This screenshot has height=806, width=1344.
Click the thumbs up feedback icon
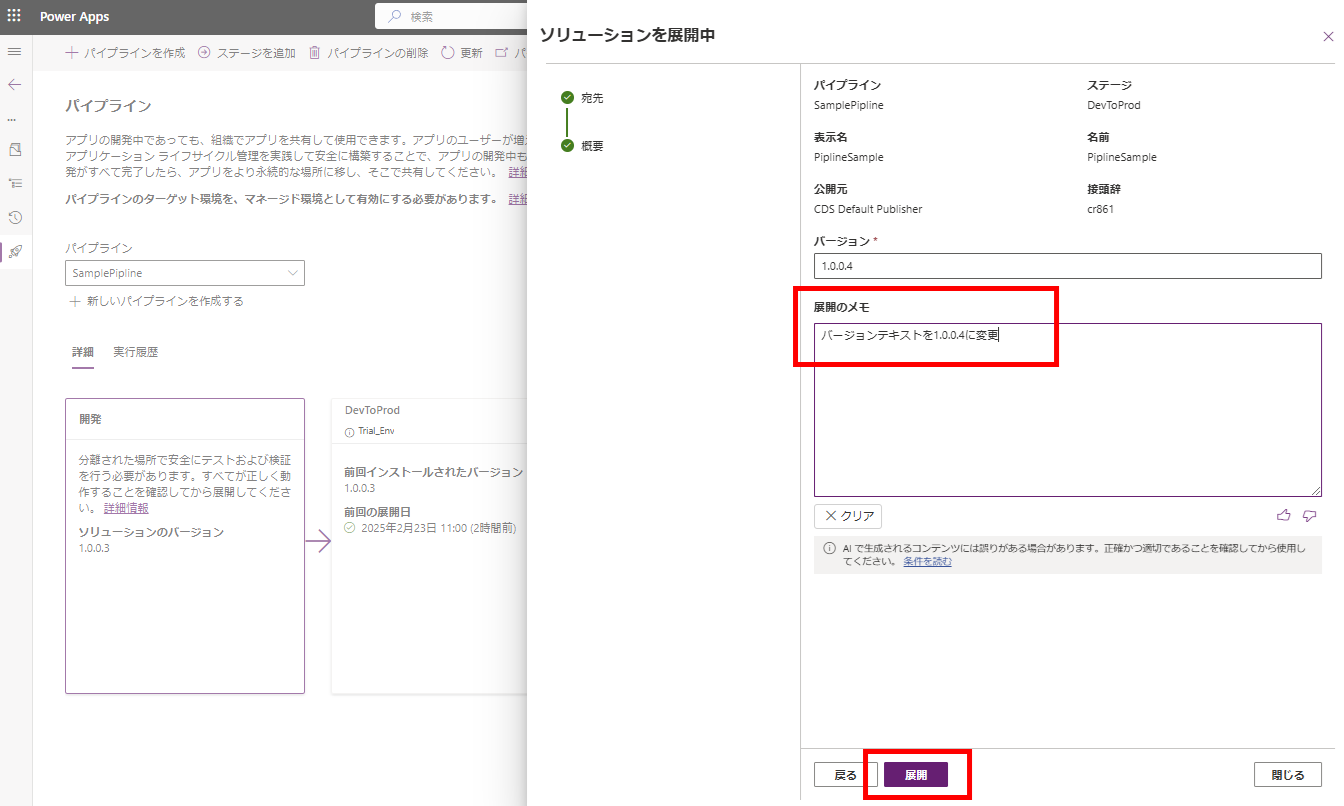point(1284,516)
